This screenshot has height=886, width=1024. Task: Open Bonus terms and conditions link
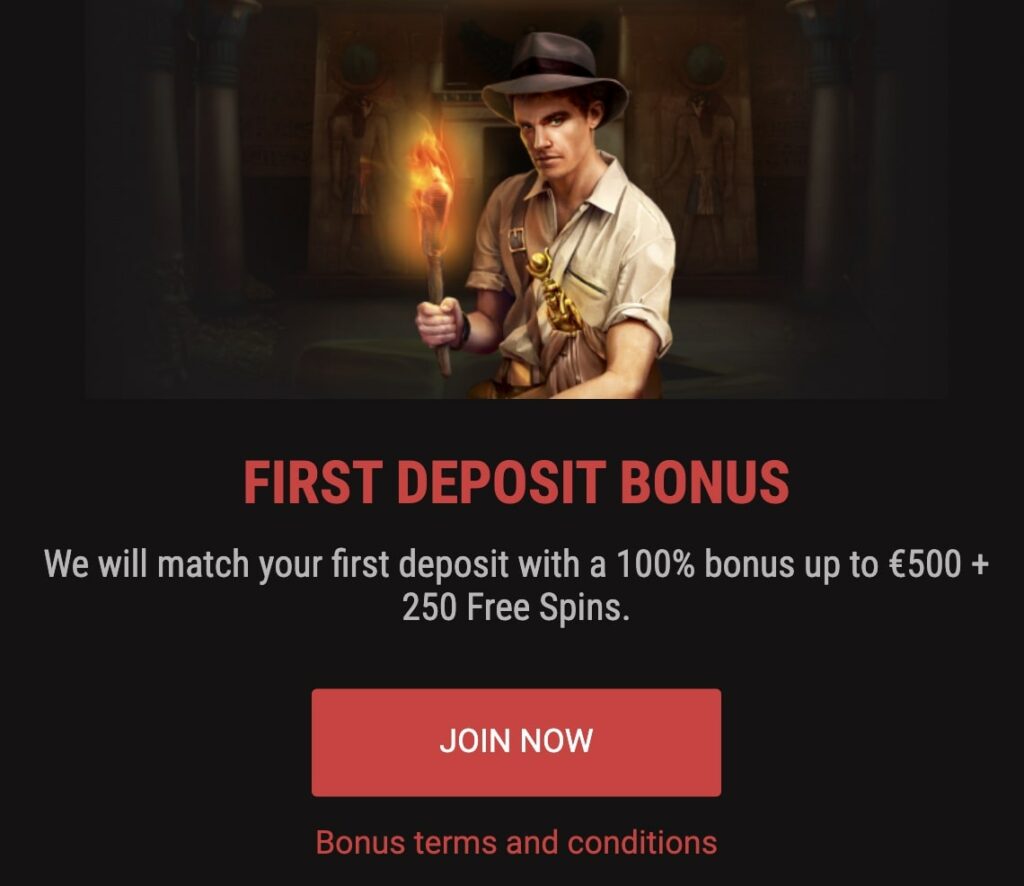(x=516, y=842)
